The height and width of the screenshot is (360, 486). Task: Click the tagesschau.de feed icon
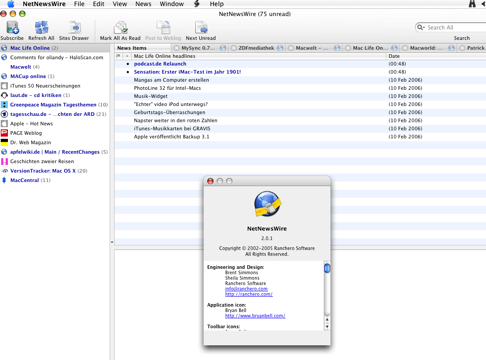4,114
